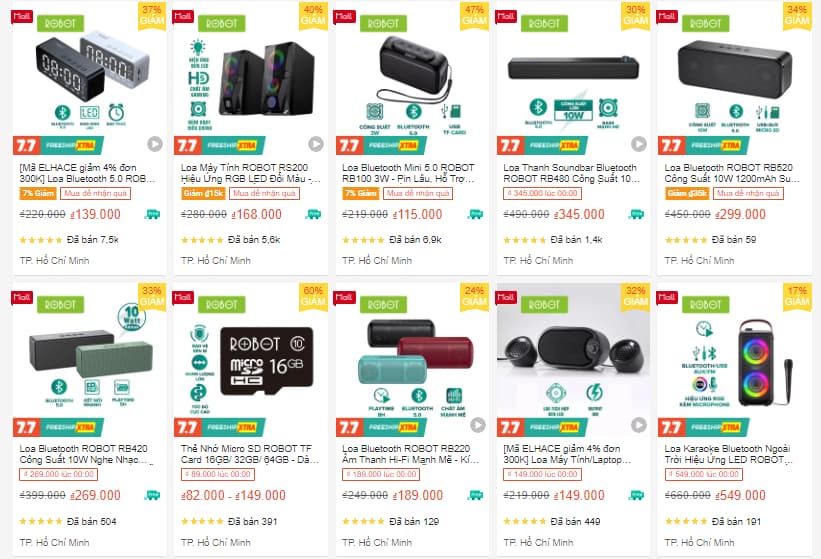Click the 7% Giảm voucher tag under RB100
The image size is (821, 559).
361,193
